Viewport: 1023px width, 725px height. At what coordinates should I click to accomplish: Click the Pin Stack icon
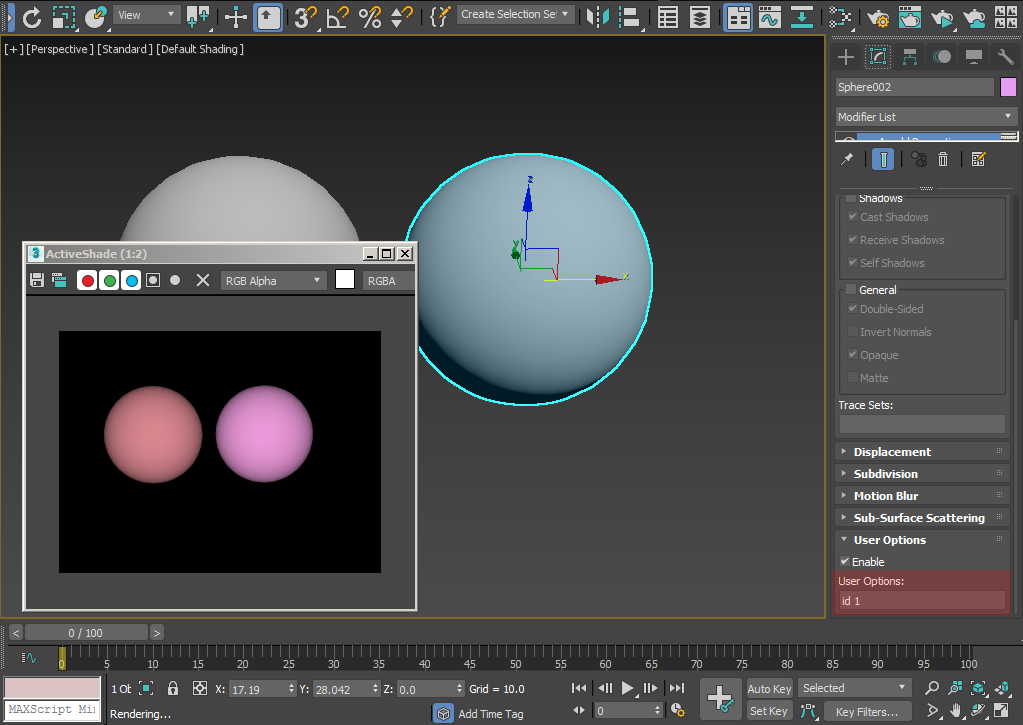[x=847, y=159]
